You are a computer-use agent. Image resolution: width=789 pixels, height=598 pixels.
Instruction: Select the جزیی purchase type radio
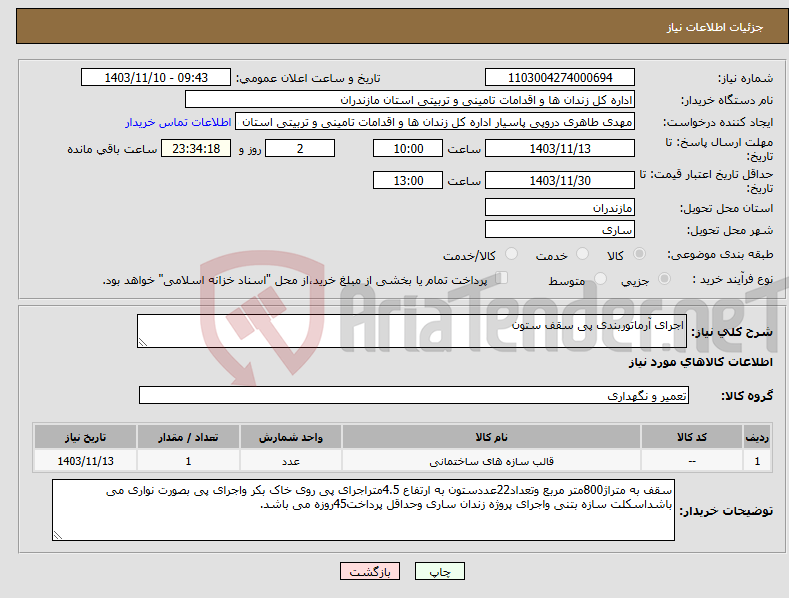coord(664,278)
